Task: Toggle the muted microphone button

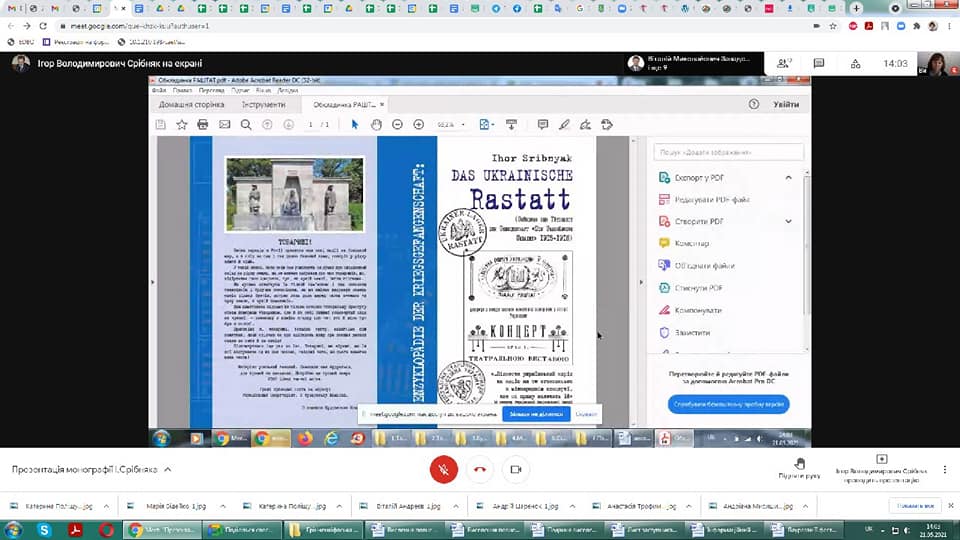Action: [444, 469]
